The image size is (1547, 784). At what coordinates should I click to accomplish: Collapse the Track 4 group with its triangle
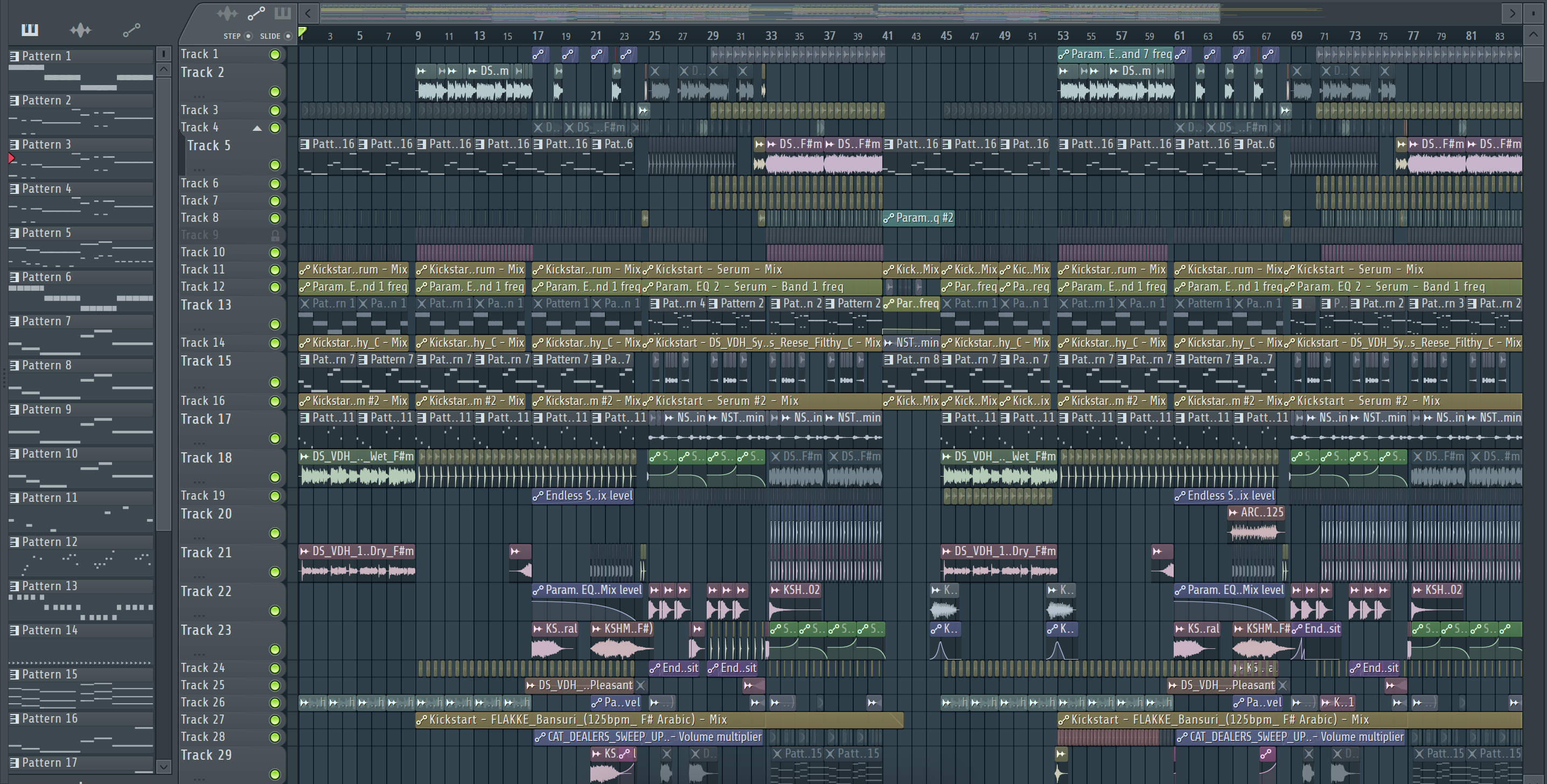[257, 128]
